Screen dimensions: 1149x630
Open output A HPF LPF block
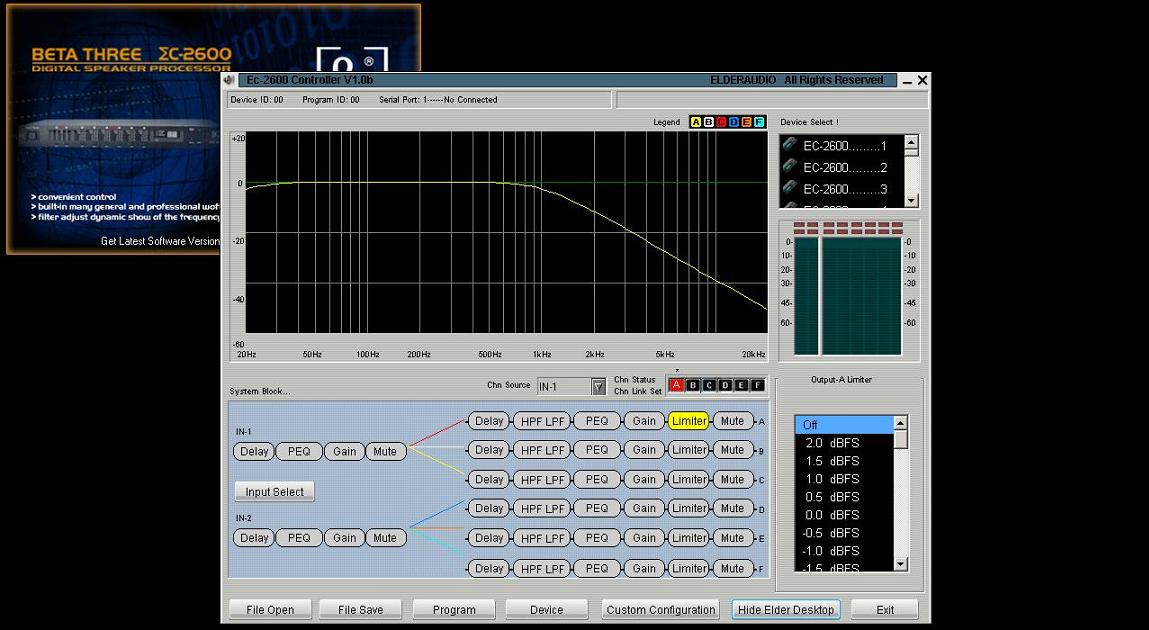click(x=542, y=421)
